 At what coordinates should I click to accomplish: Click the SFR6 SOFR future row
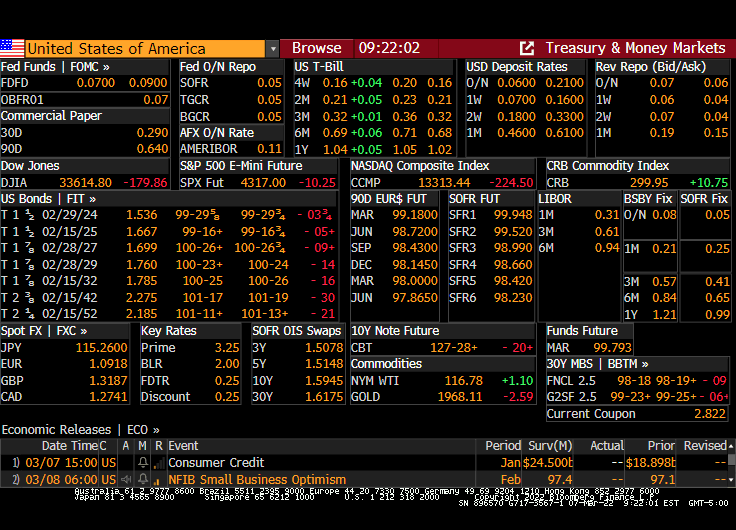click(x=491, y=298)
